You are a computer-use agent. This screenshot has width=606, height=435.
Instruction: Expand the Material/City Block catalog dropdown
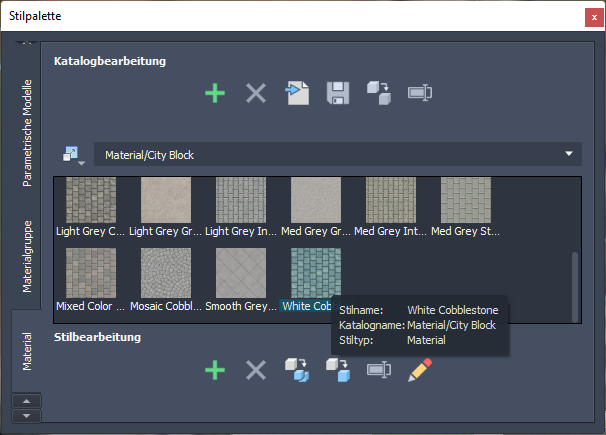[338, 154]
